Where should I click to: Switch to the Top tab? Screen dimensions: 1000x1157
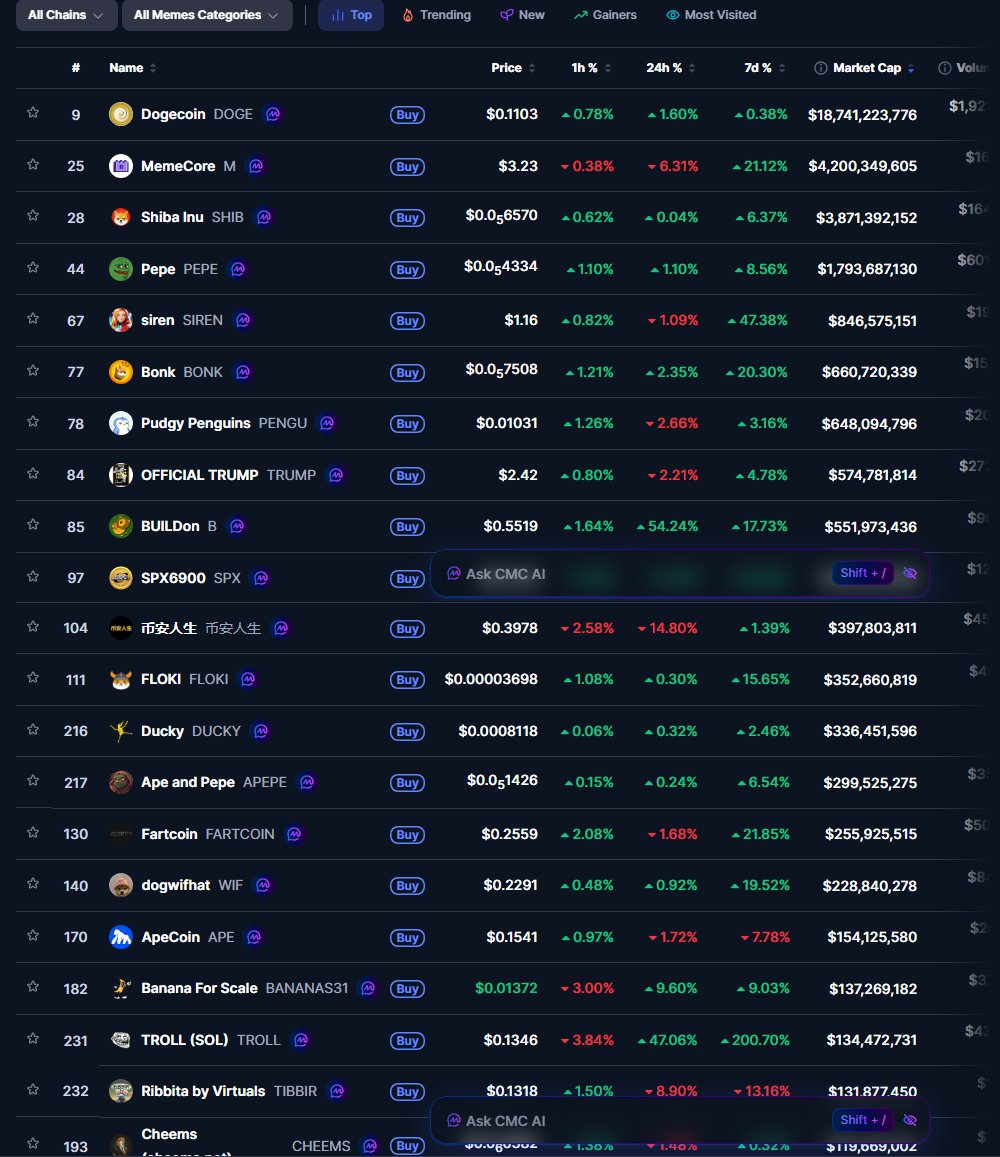click(351, 15)
